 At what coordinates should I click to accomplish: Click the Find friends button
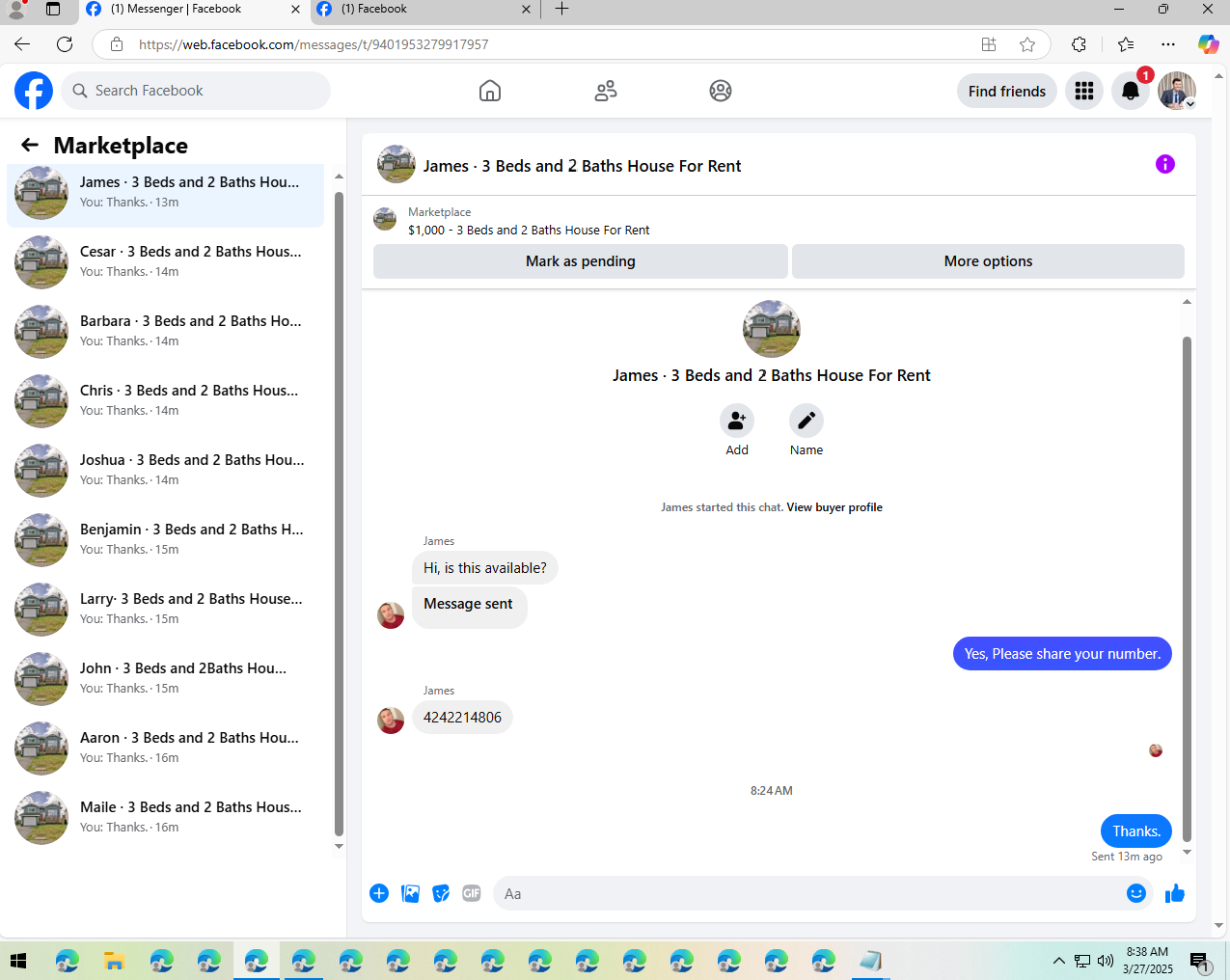pyautogui.click(x=1007, y=91)
